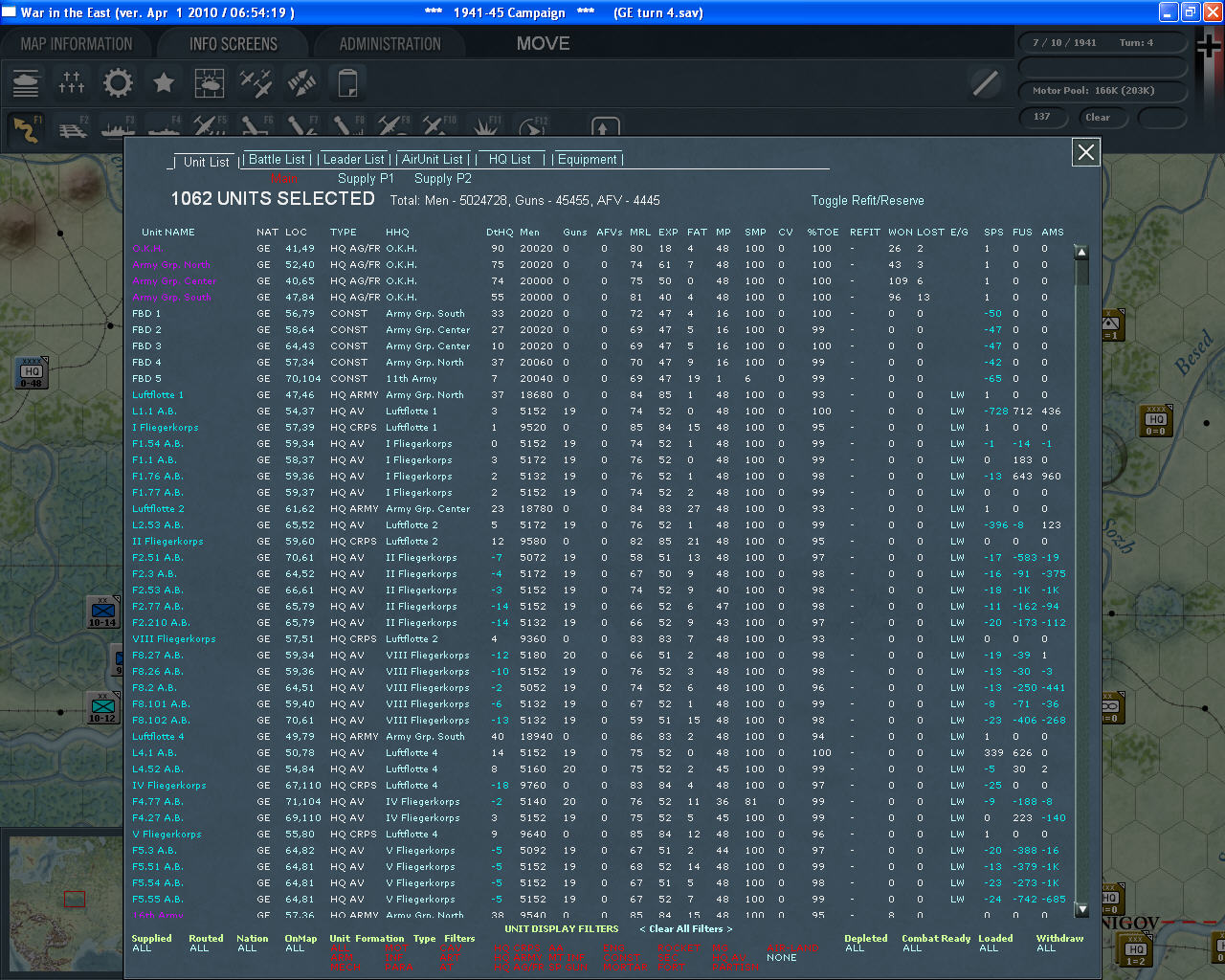Select the HQ 0-48 counter on map

(x=32, y=372)
